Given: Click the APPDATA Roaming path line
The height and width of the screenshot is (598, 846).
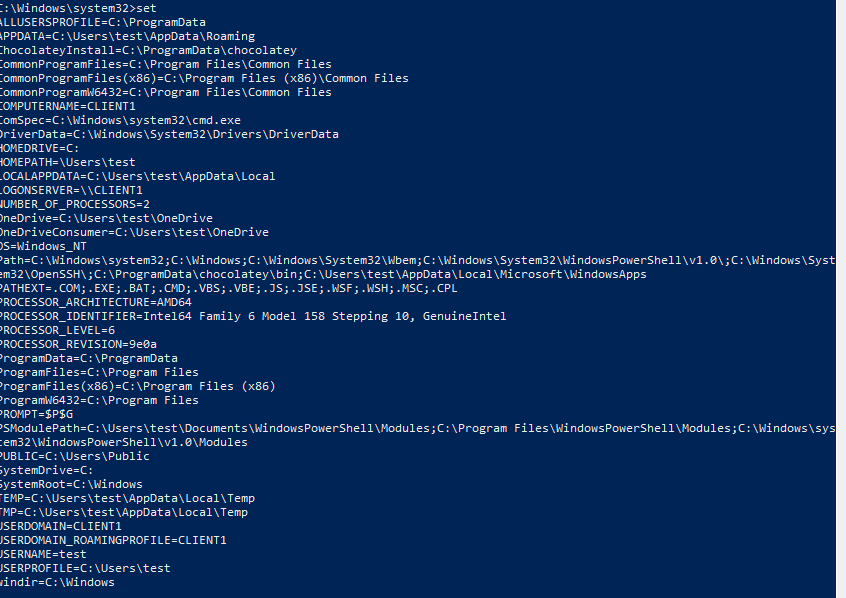Looking at the screenshot, I should tap(127, 36).
